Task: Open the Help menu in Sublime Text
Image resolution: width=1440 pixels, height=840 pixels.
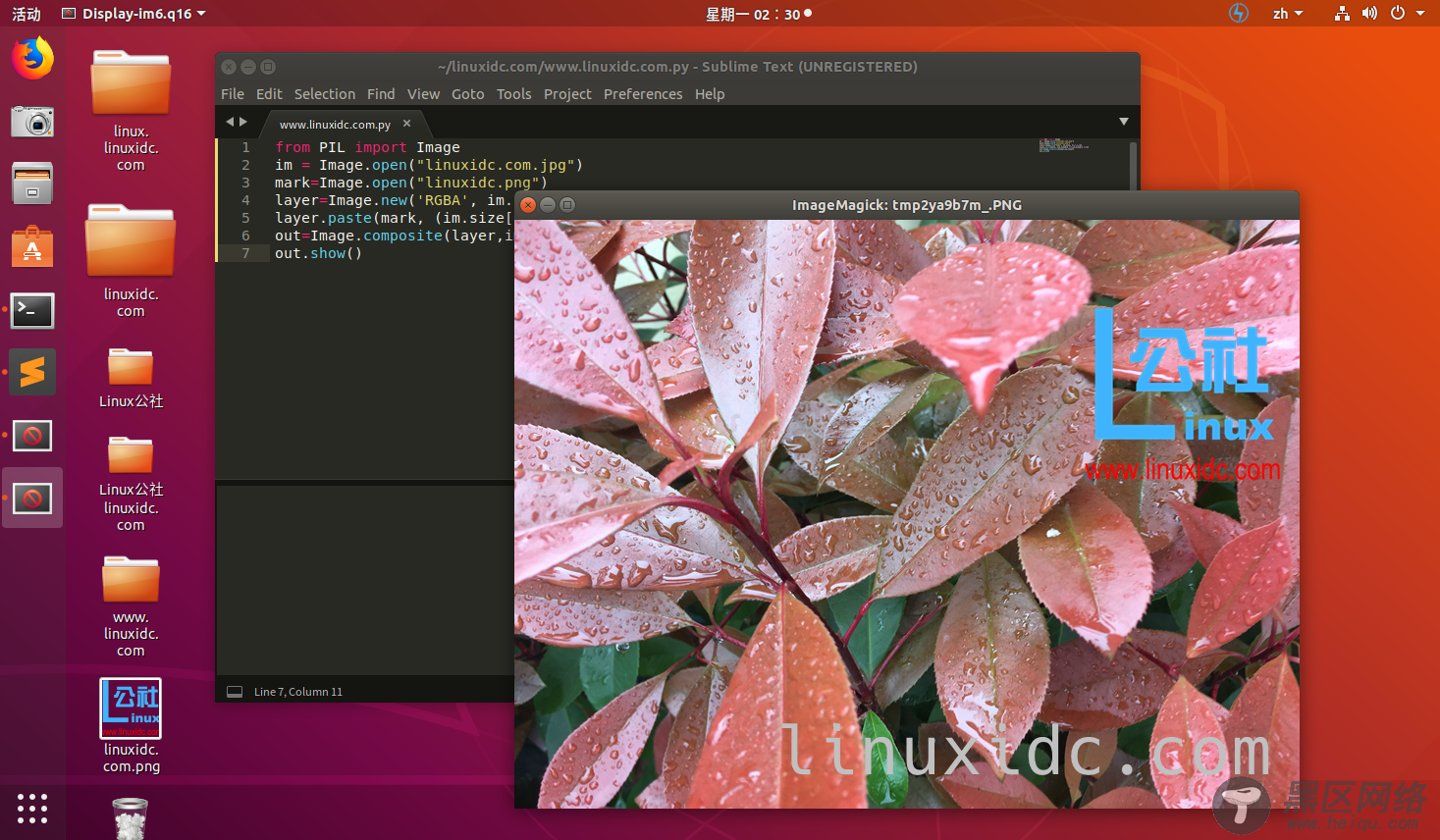Action: pyautogui.click(x=710, y=94)
